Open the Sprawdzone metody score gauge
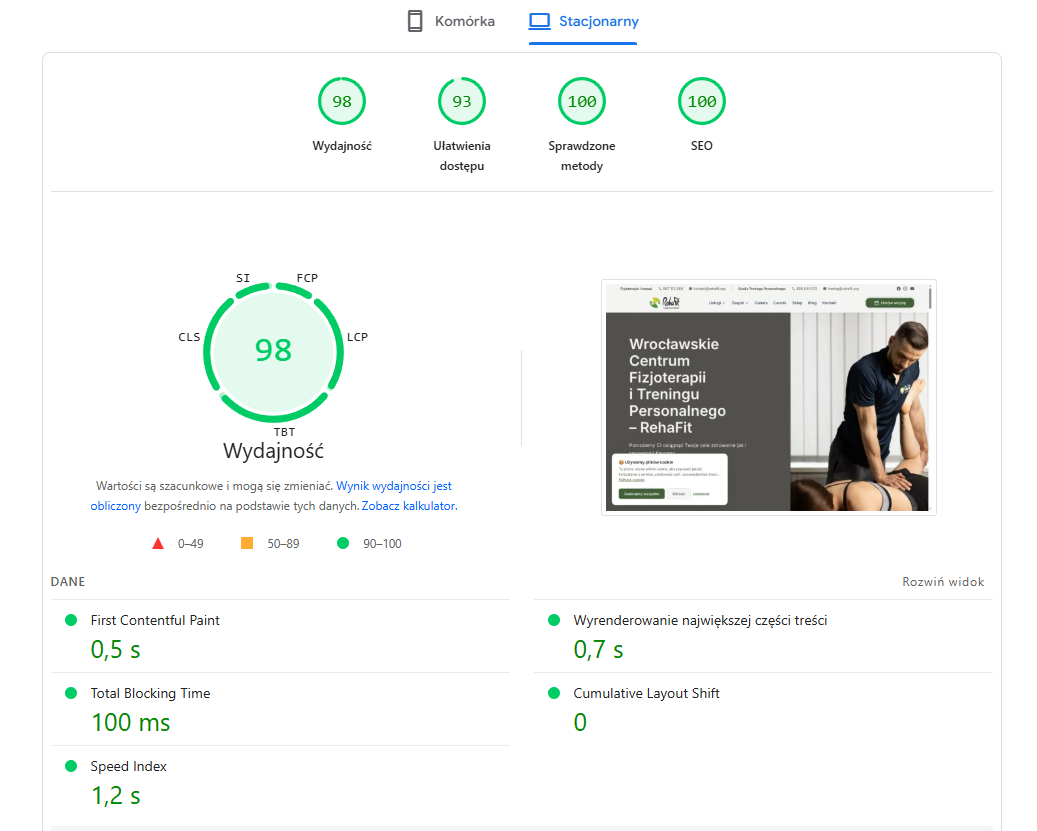 pos(582,101)
